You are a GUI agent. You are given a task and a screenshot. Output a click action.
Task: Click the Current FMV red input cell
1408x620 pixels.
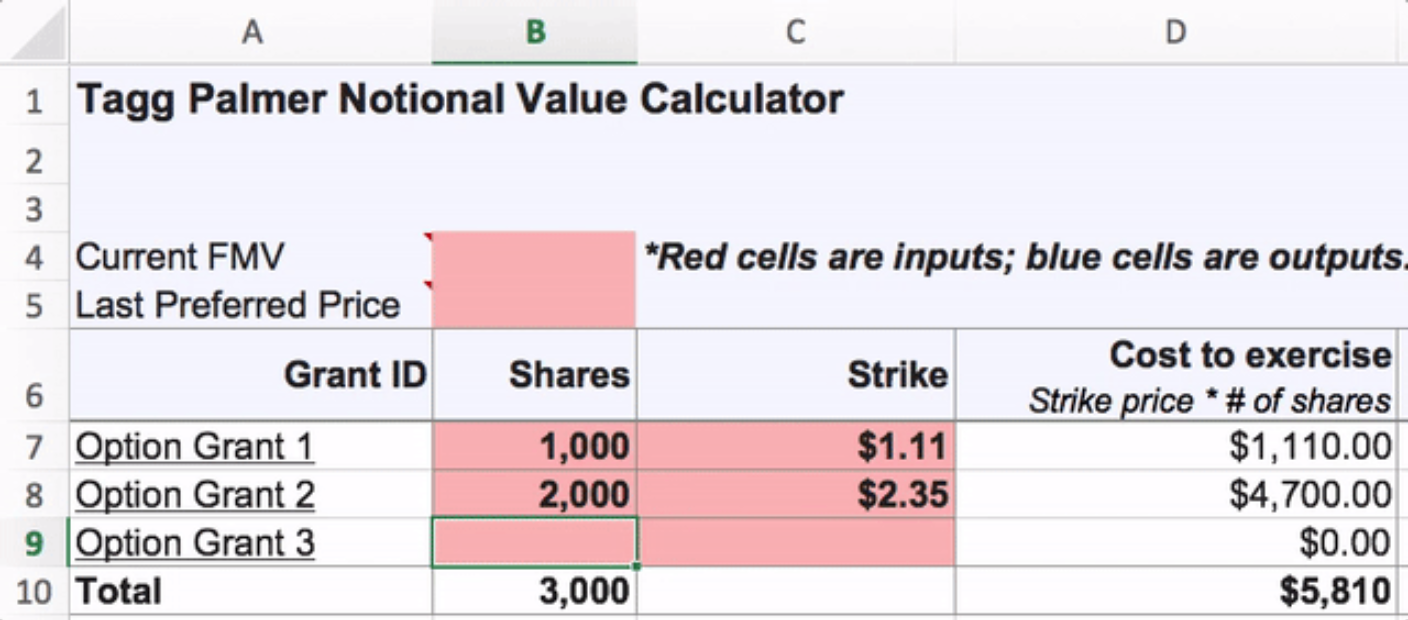(535, 256)
